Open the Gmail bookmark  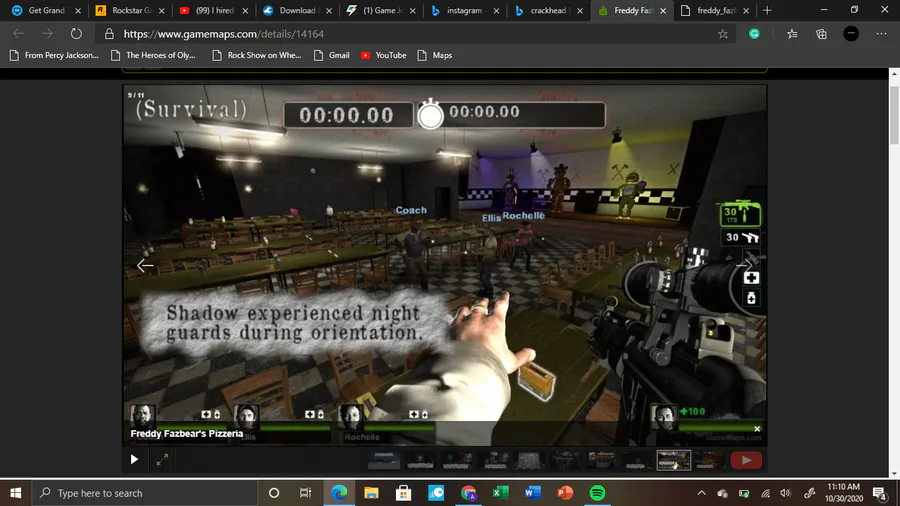point(332,55)
